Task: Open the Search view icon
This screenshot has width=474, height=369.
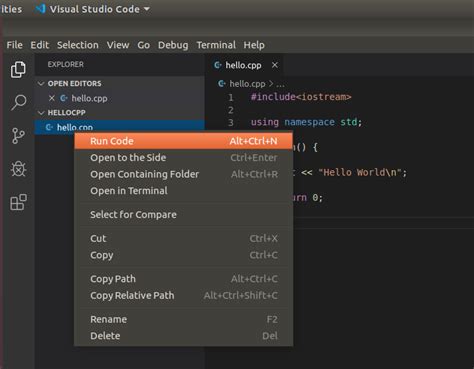Action: (18, 102)
